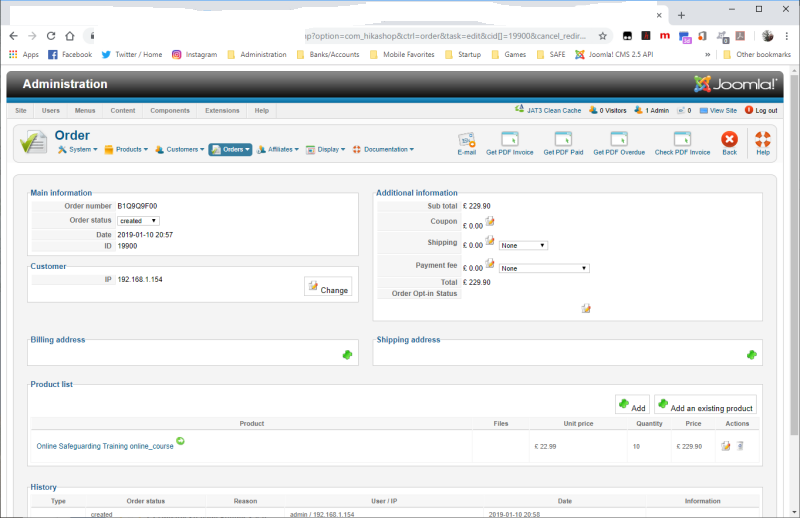Viewport: 800px width, 518px height.
Task: Open the Order status dropdown
Action: pos(139,220)
